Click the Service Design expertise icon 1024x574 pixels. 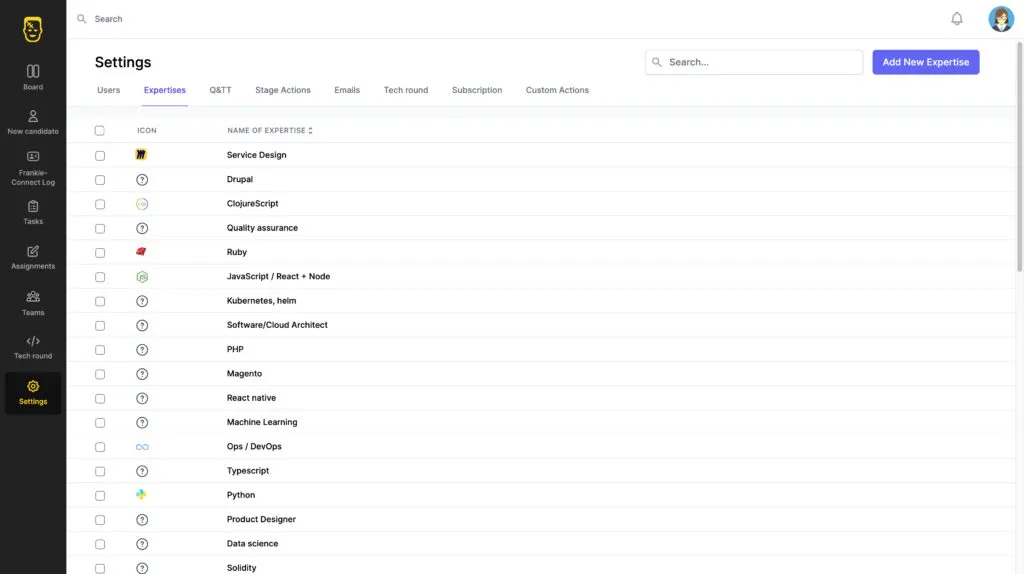point(141,155)
